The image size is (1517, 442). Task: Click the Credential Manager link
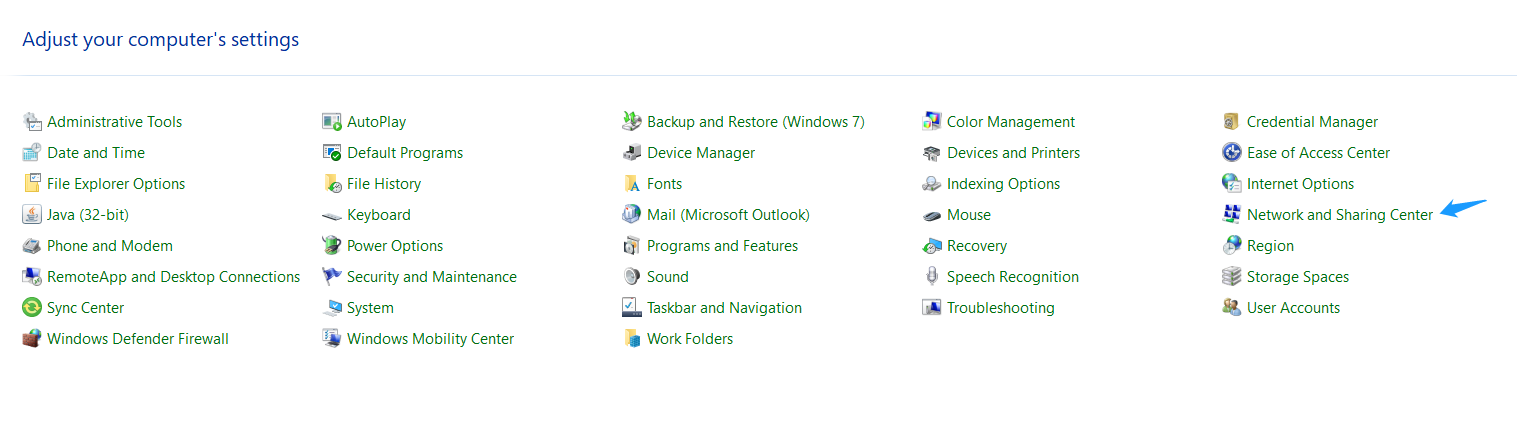tap(1313, 122)
